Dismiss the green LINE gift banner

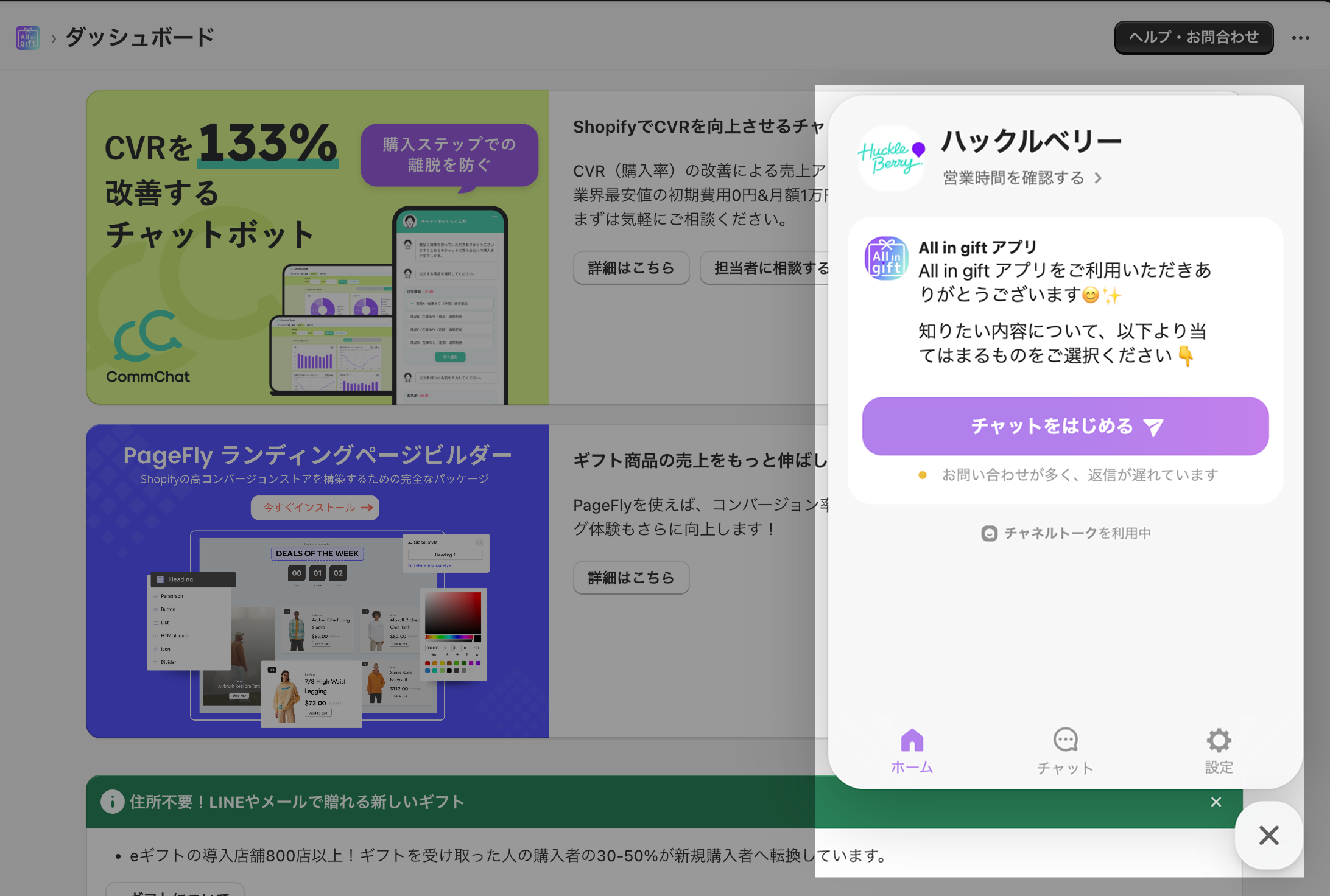[1216, 802]
